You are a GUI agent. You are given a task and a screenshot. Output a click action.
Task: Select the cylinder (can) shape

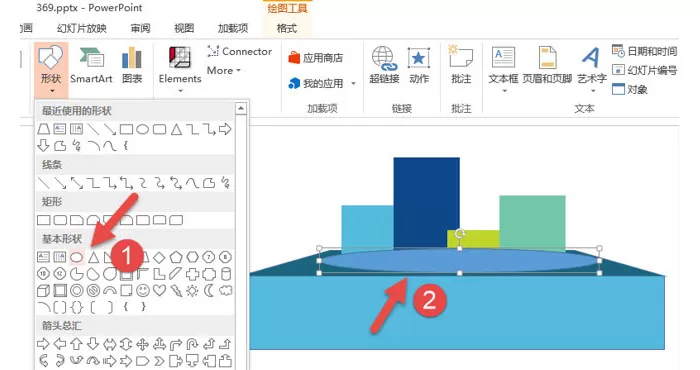[226, 274]
